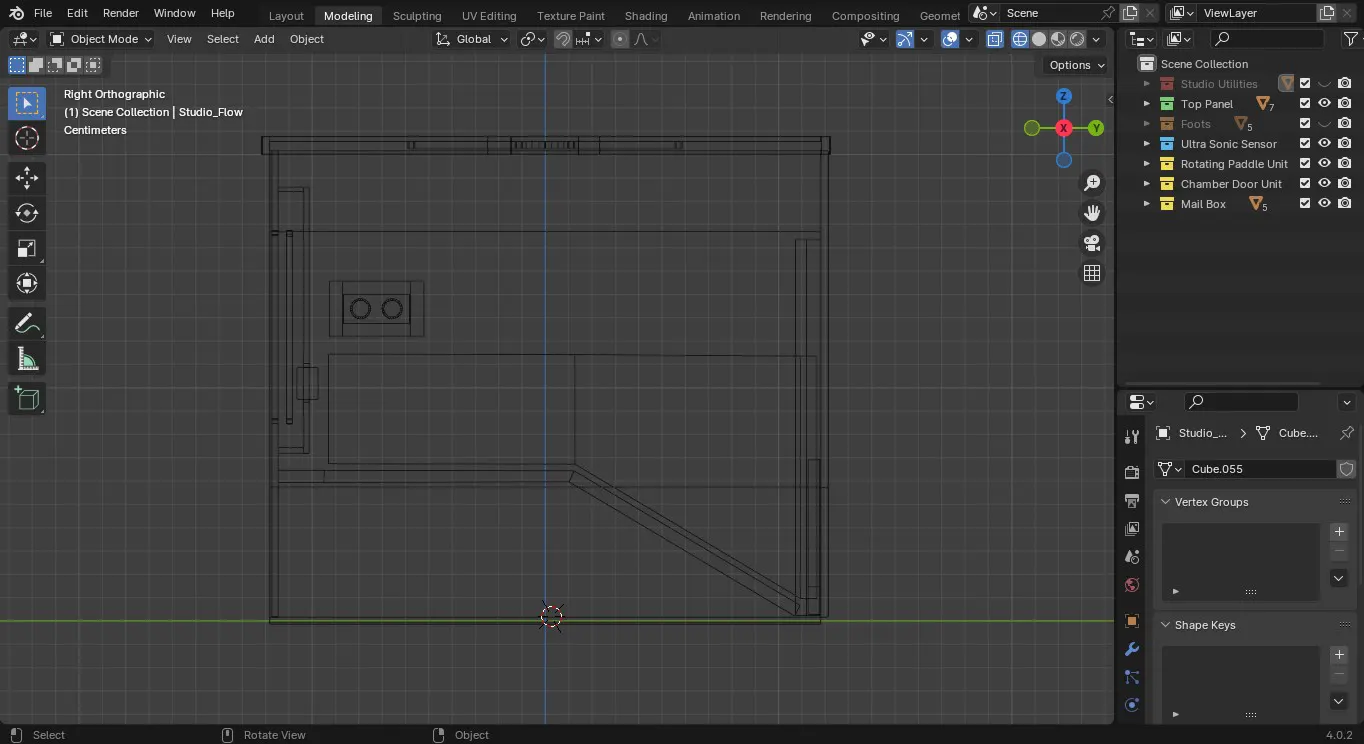This screenshot has width=1364, height=744.
Task: Activate the Transform tool
Action: coord(27,283)
